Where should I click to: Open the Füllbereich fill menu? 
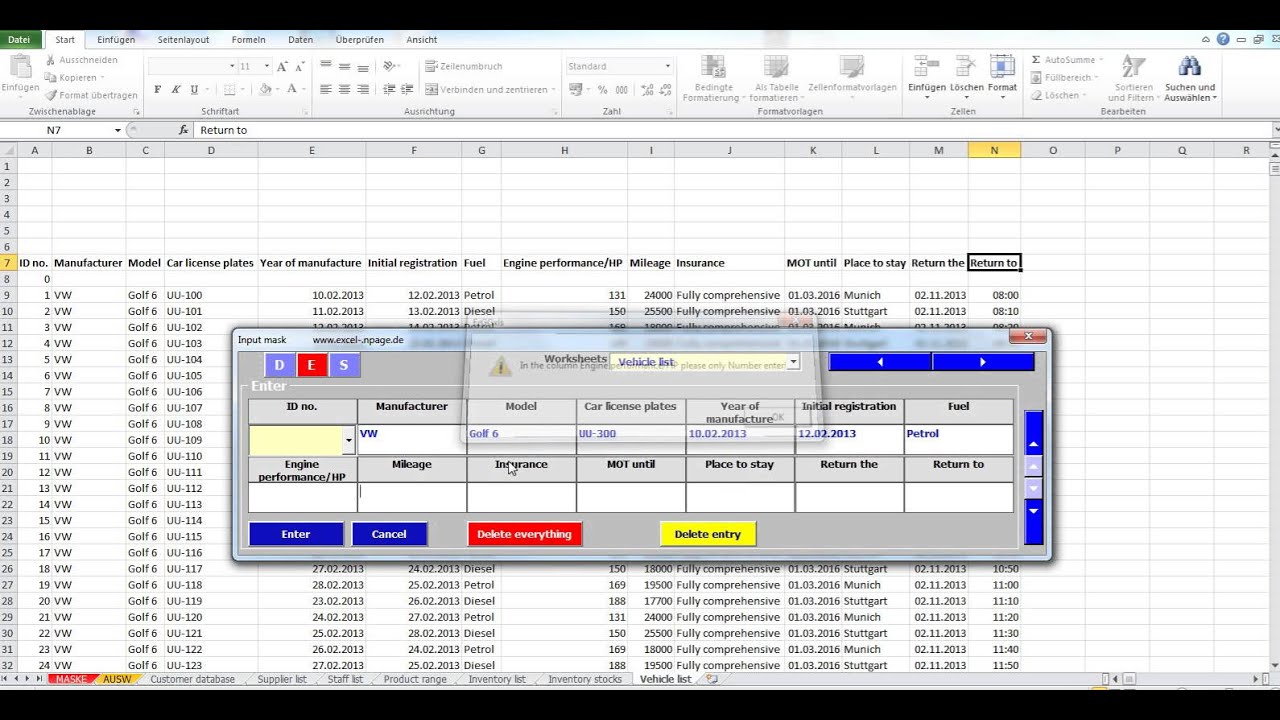[x=1065, y=77]
